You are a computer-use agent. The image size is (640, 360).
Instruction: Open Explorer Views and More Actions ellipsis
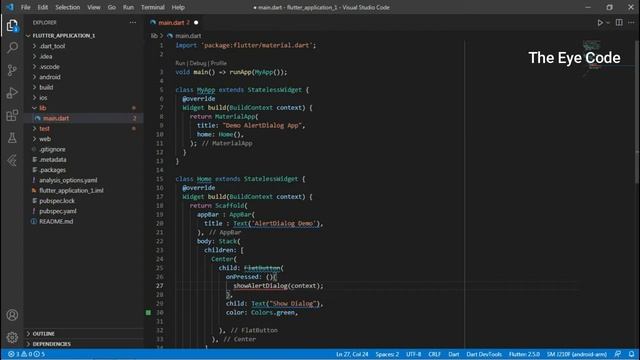(x=133, y=23)
